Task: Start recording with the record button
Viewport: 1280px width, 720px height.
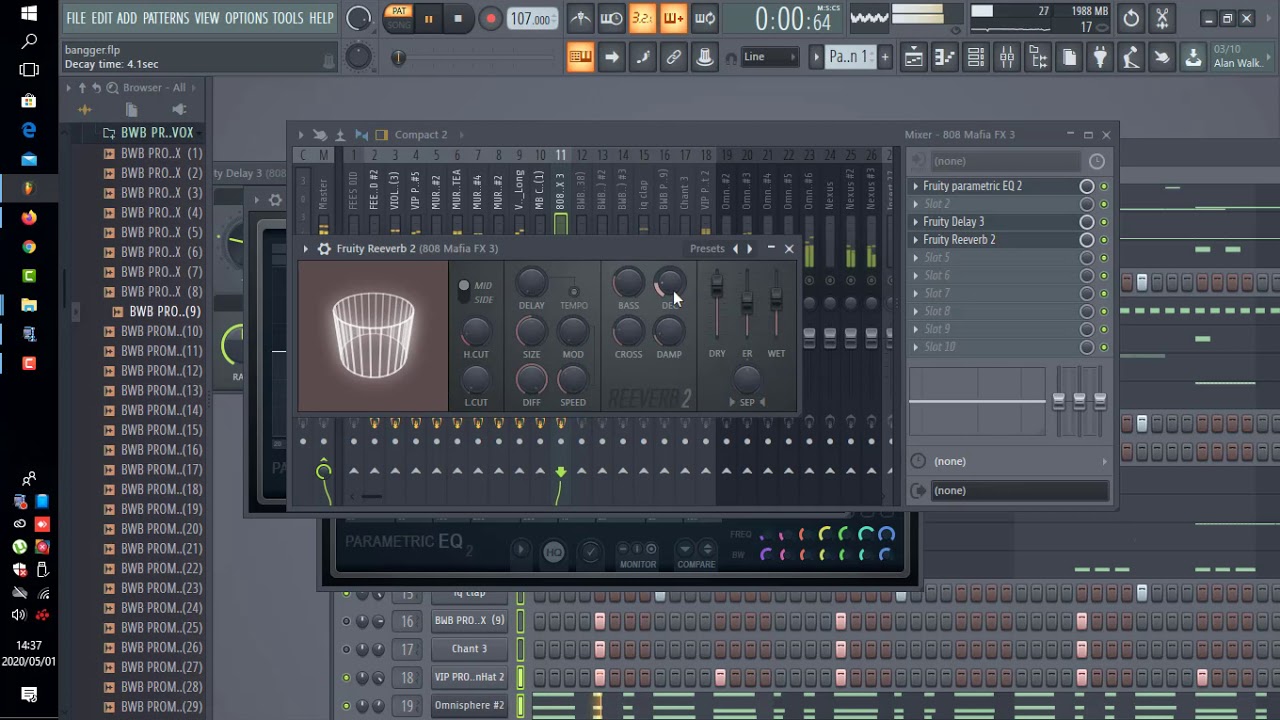Action: pyautogui.click(x=490, y=19)
